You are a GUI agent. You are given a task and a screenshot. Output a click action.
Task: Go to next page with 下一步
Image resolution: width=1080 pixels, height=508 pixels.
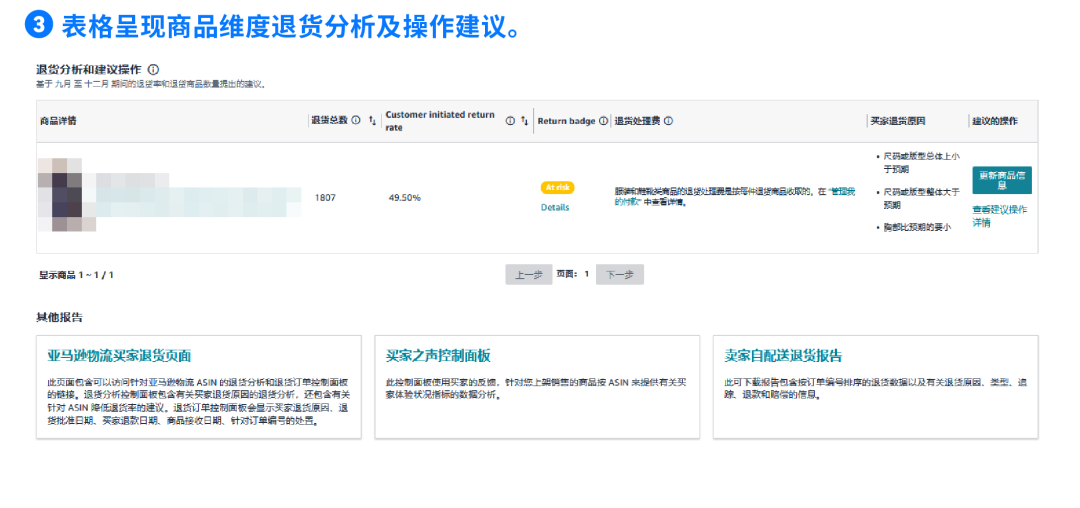click(620, 275)
